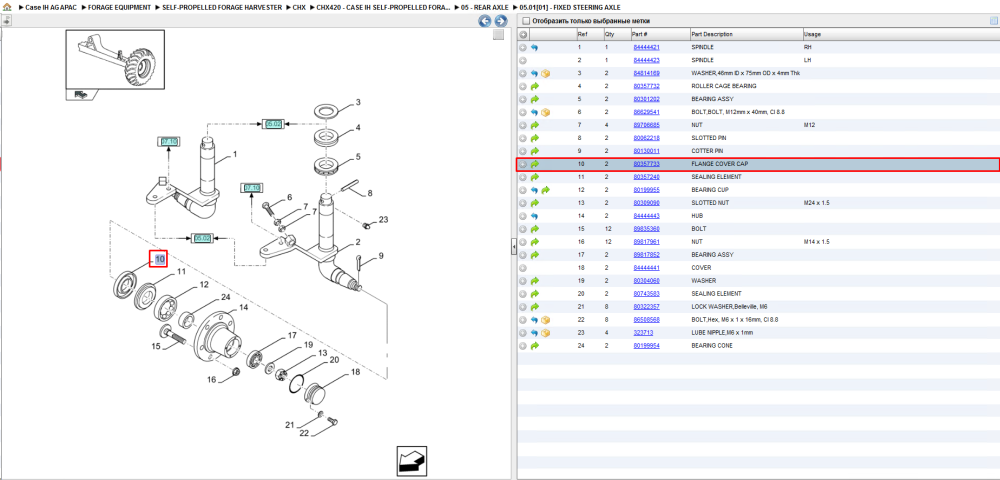Open part number link 323713

tap(643, 333)
